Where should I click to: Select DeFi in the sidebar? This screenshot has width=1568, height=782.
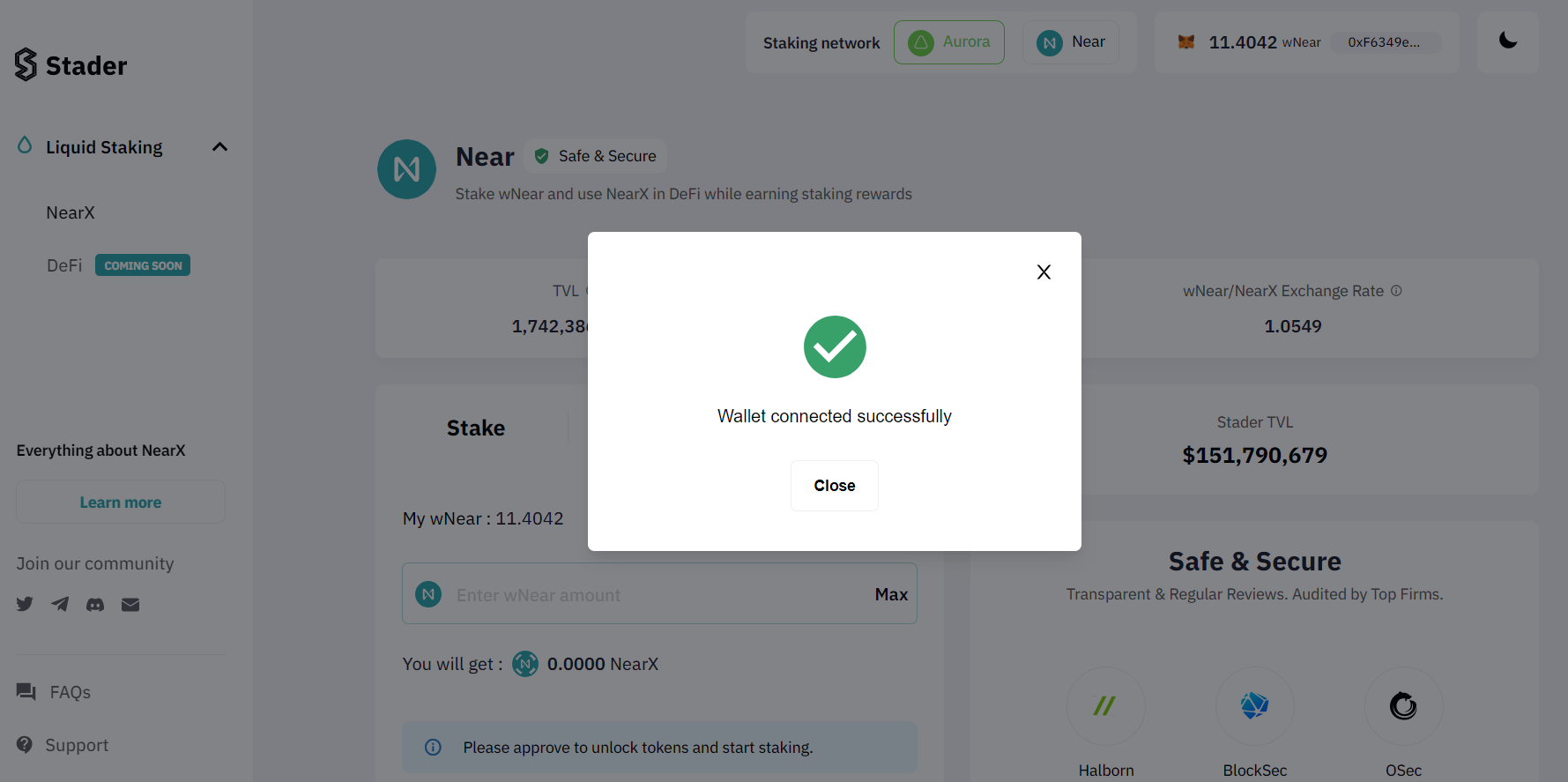tap(64, 265)
